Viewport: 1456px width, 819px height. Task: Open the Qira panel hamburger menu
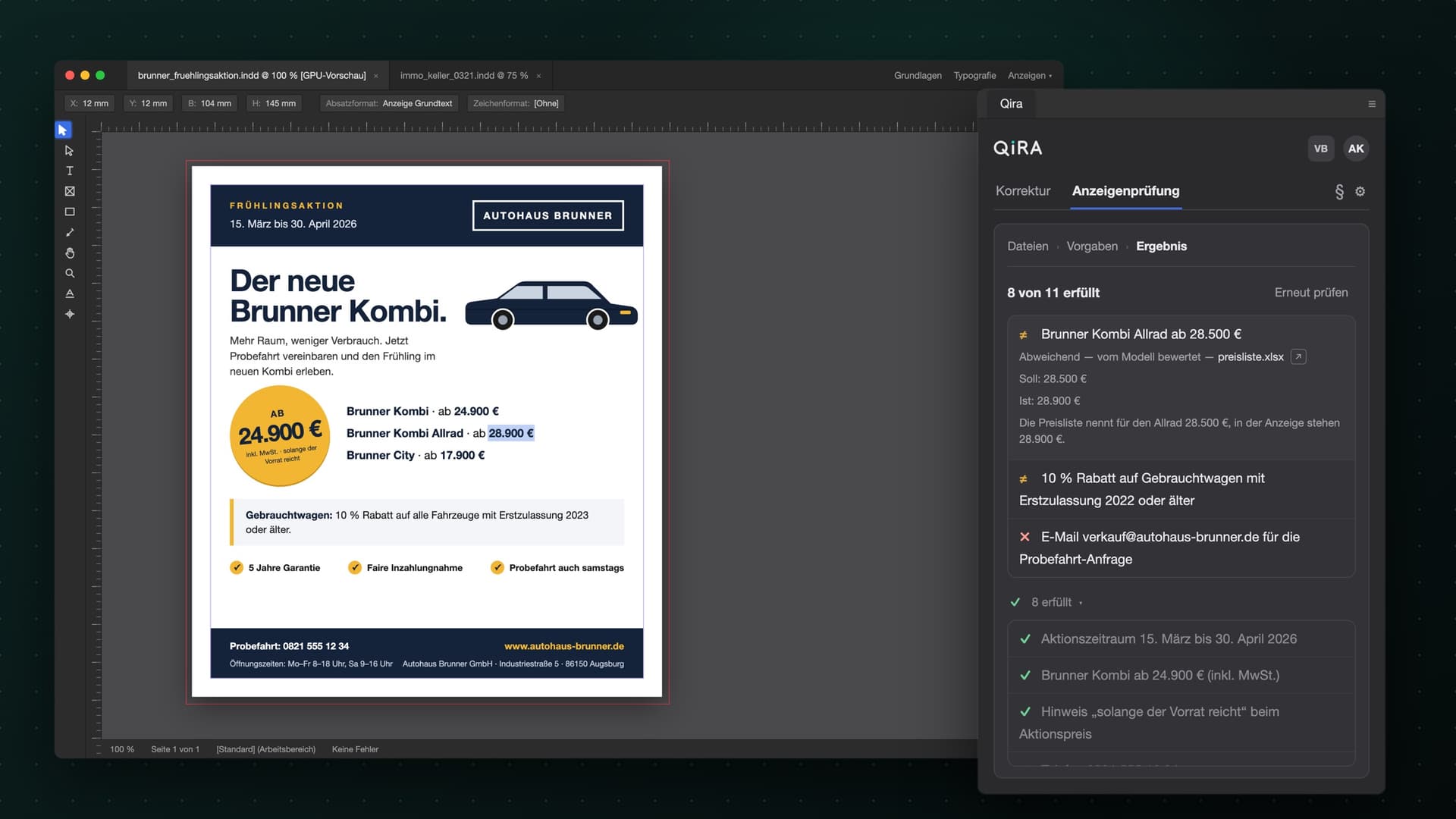click(1372, 104)
